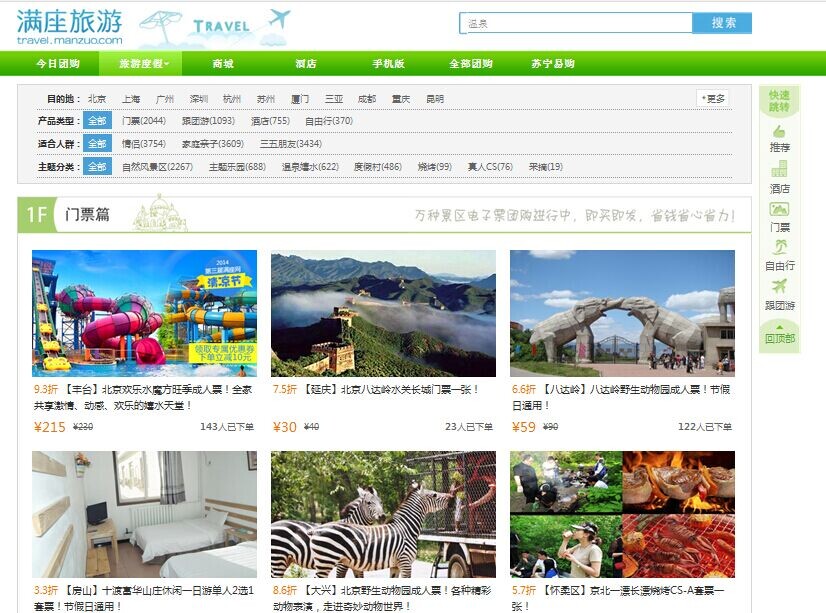Screen dimensions: 826x613
Task: Select 全部 in the 主题分类 filter row
Action: coord(97,167)
